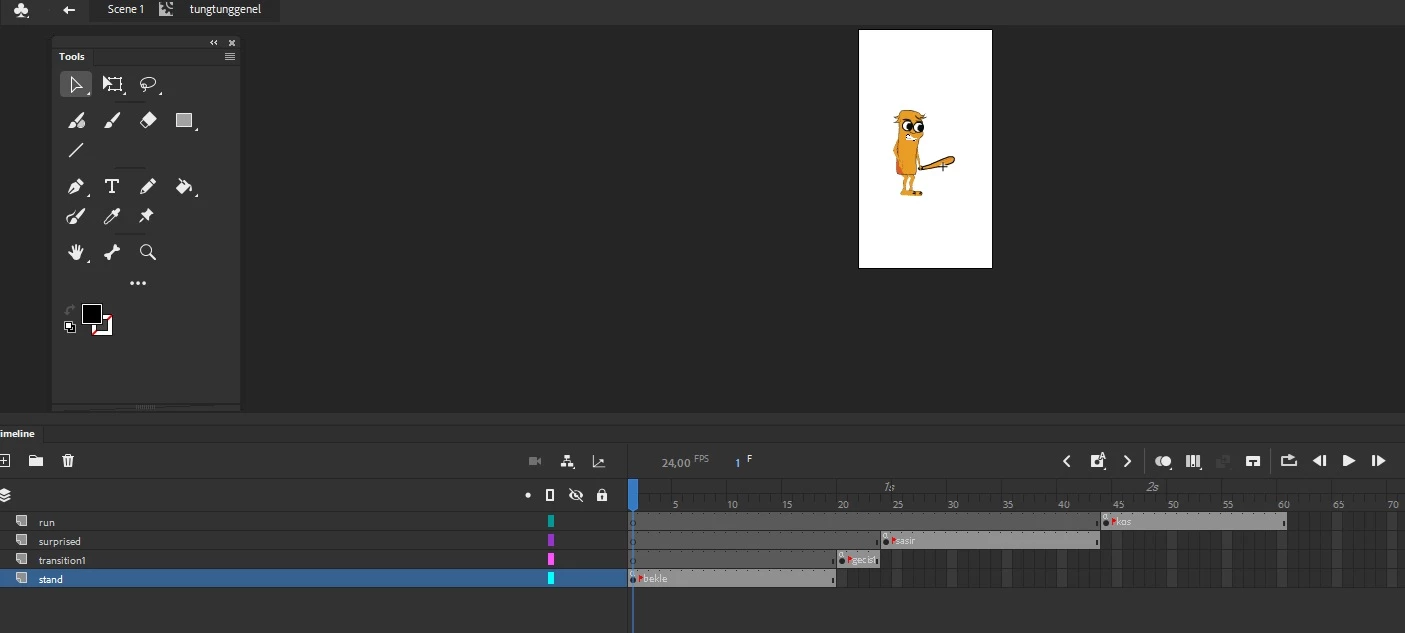This screenshot has width=1405, height=633.
Task: Toggle highlight for all layers column
Action: [x=528, y=495]
